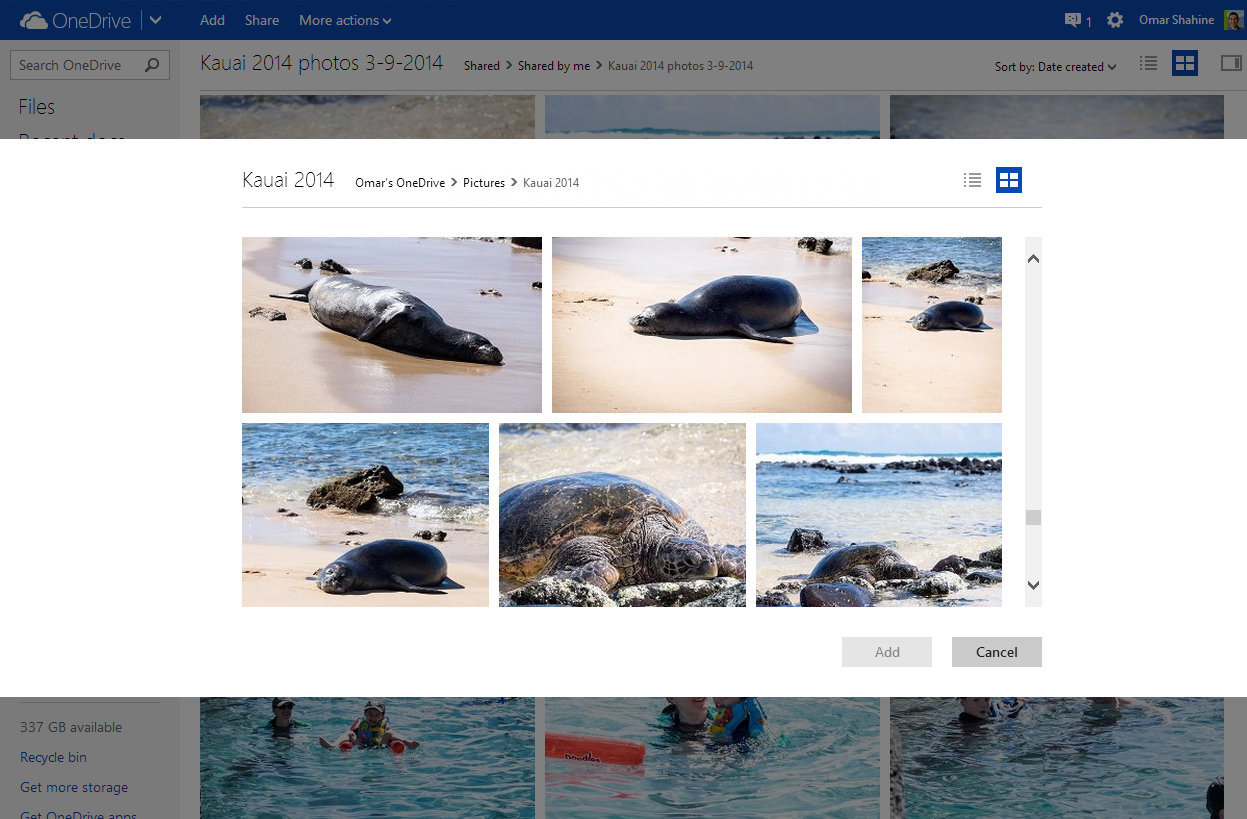Click the OneDrive cloud logo
The width and height of the screenshot is (1247, 819).
pyautogui.click(x=31, y=19)
